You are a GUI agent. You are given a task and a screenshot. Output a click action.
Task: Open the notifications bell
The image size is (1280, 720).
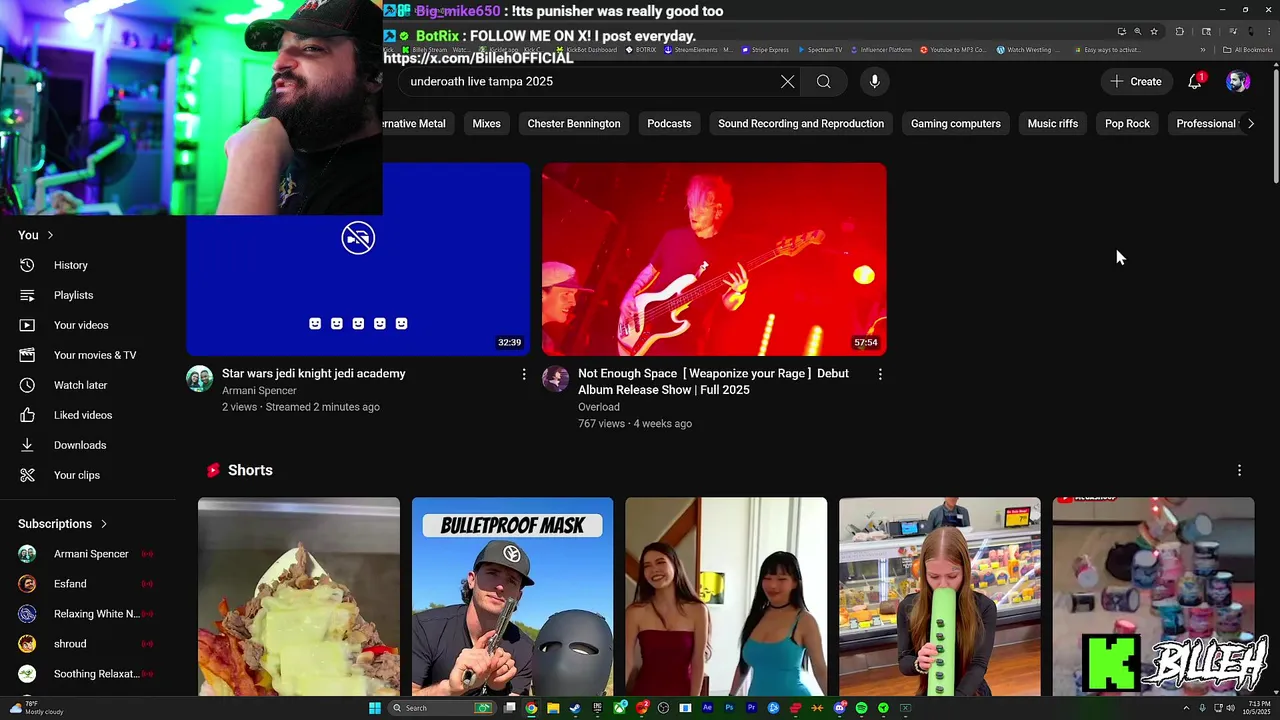[1195, 82]
